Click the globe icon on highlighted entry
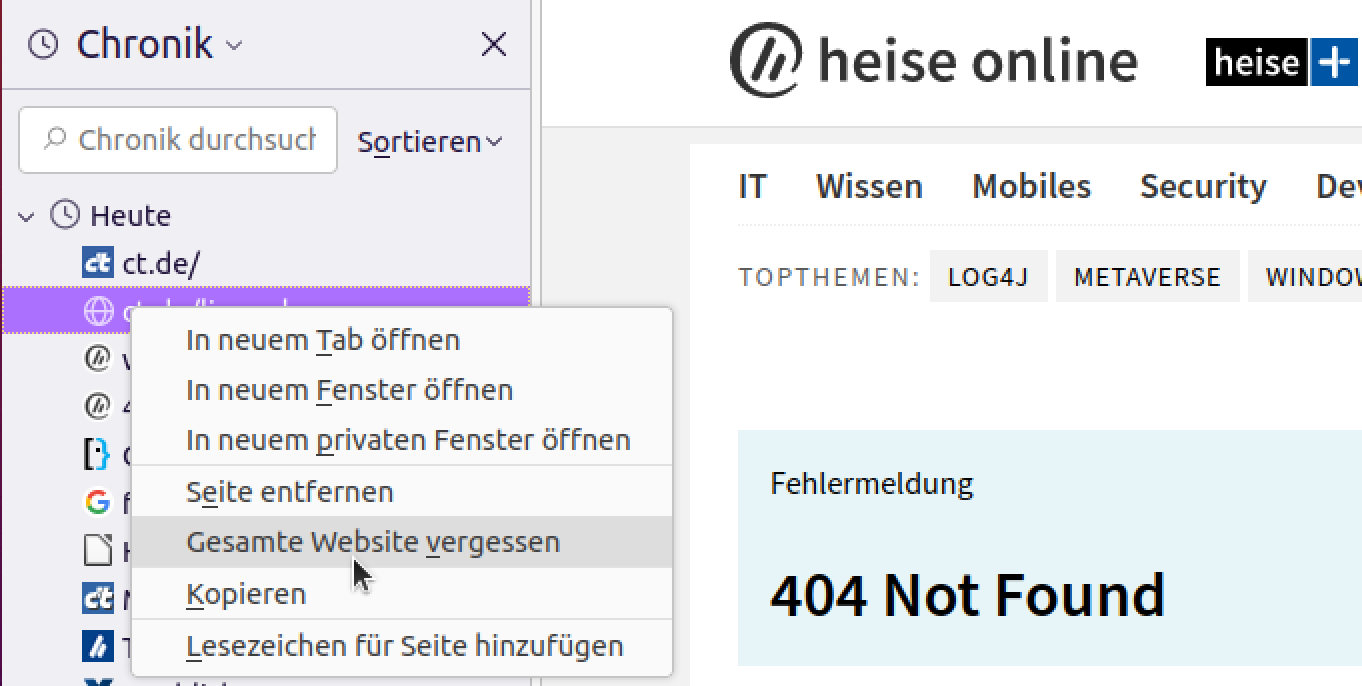 tap(97, 312)
